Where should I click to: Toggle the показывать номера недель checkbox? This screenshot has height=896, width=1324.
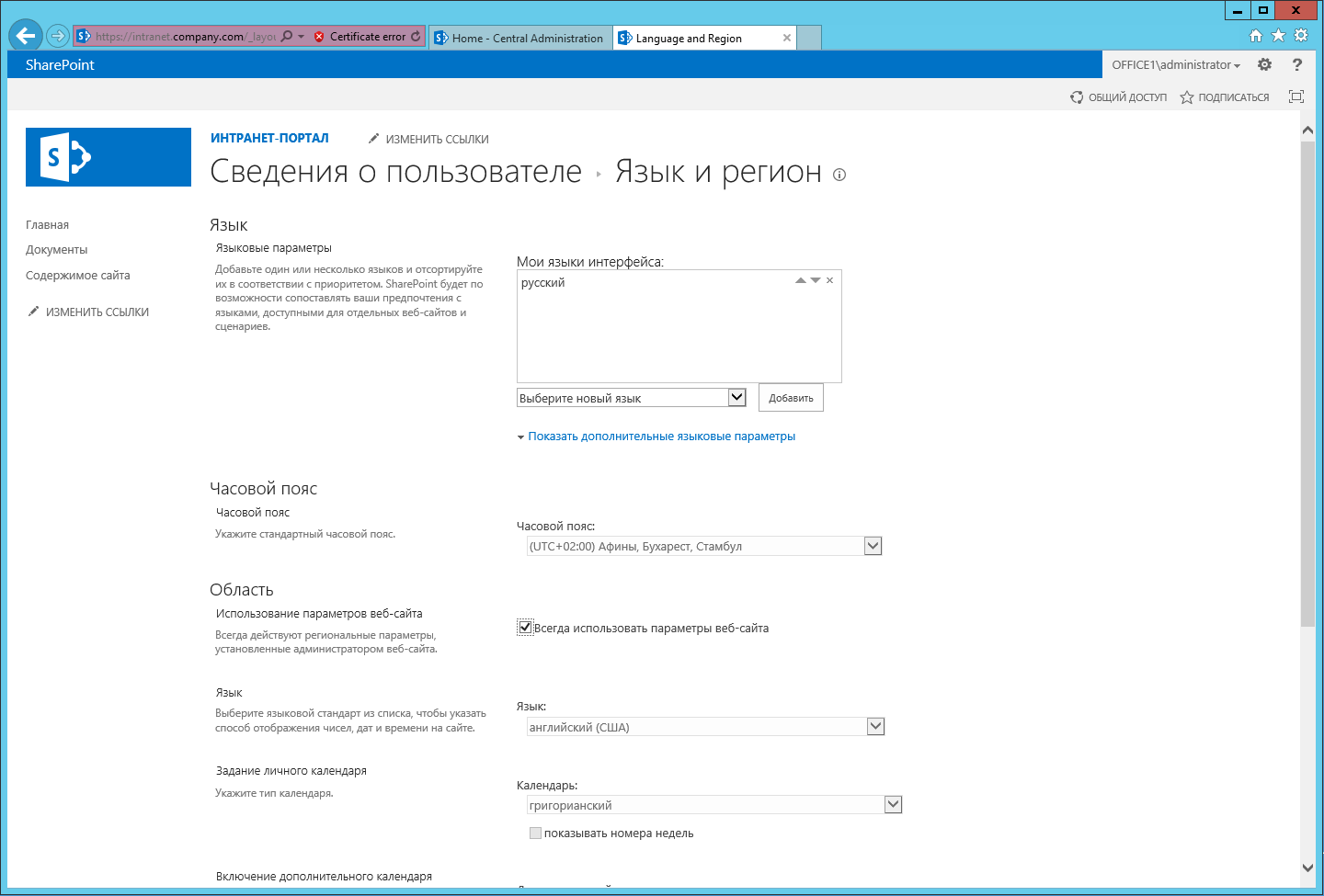[x=535, y=834]
